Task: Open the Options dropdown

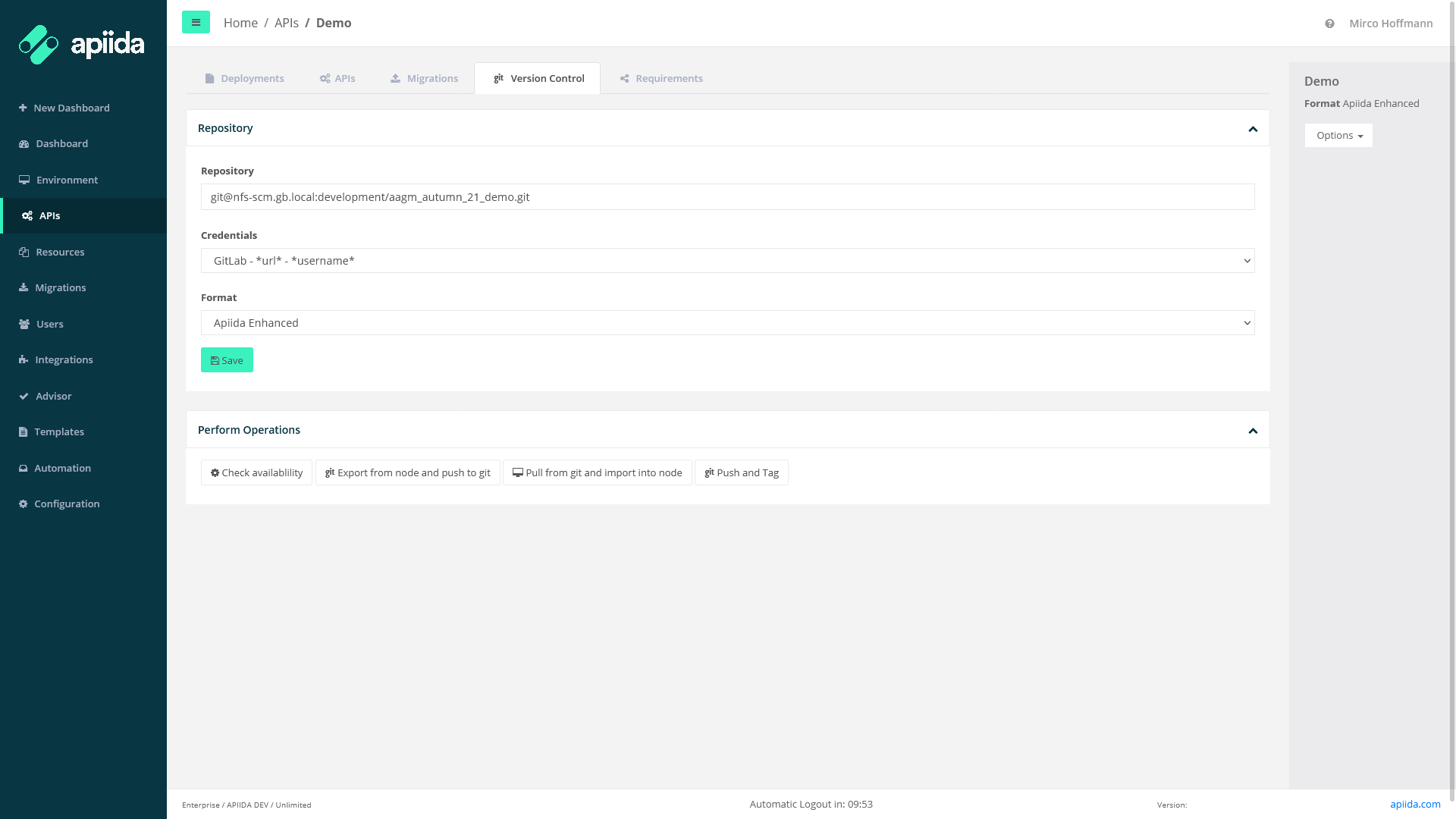Action: [x=1338, y=135]
